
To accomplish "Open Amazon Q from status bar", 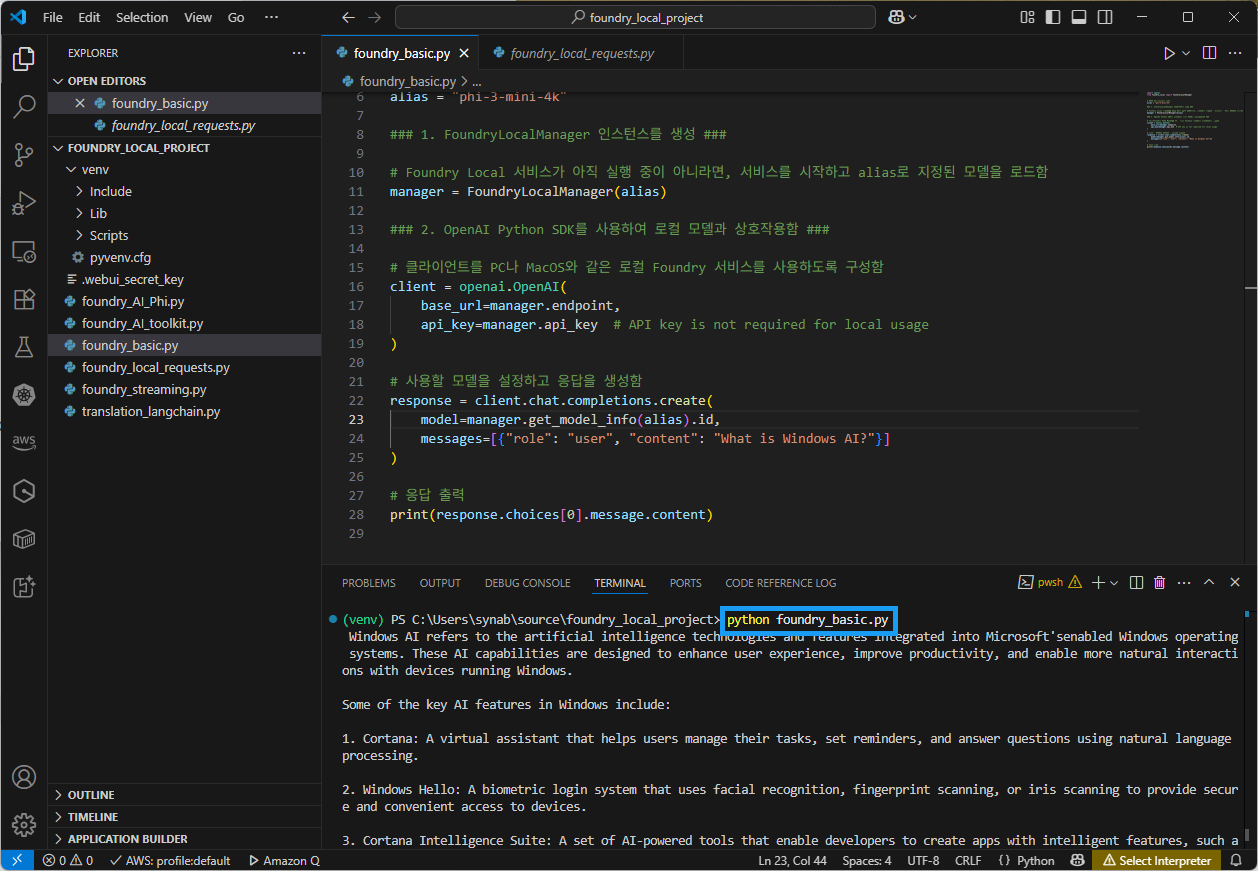I will [284, 860].
